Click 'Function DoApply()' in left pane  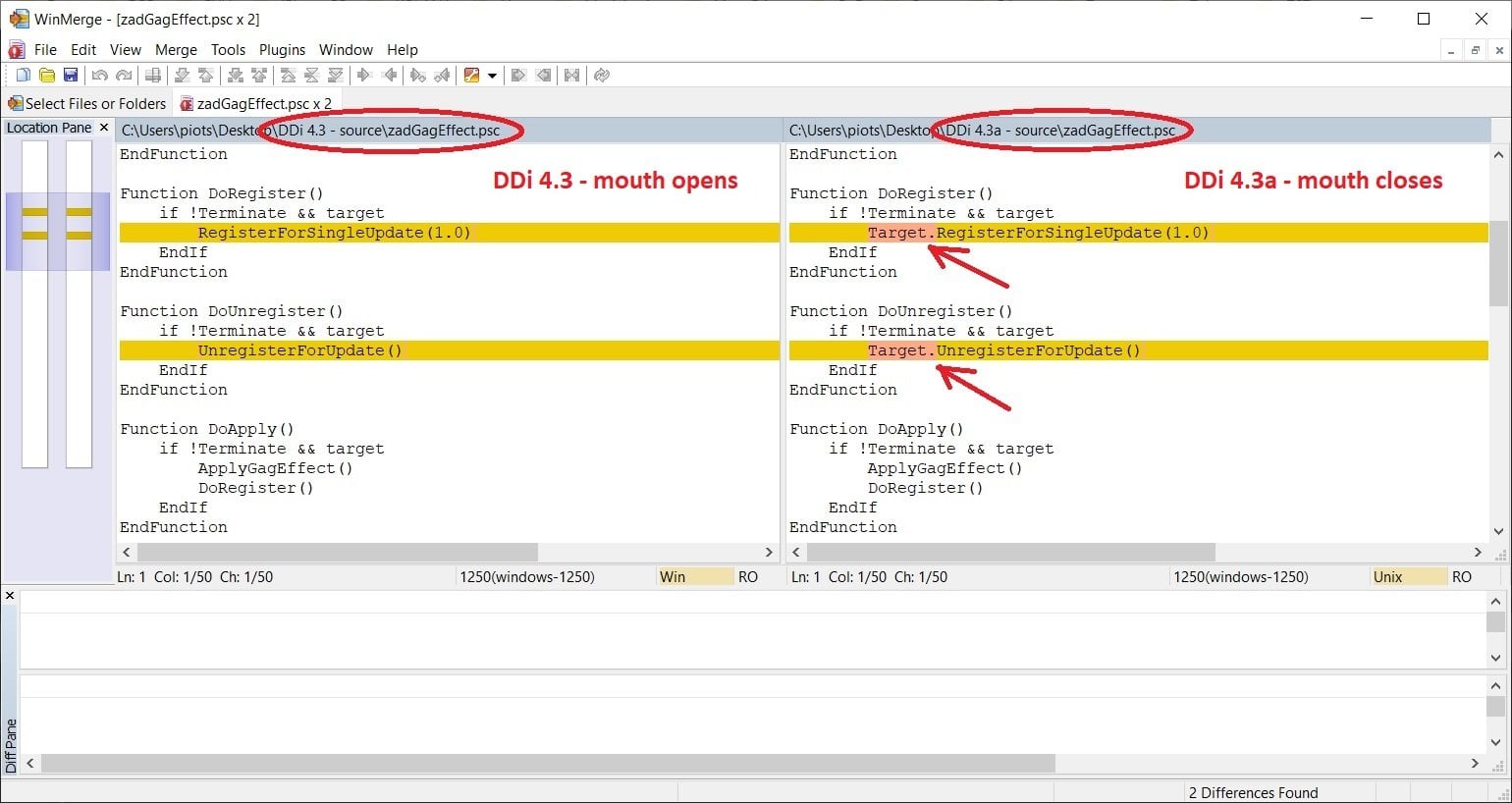coord(207,429)
